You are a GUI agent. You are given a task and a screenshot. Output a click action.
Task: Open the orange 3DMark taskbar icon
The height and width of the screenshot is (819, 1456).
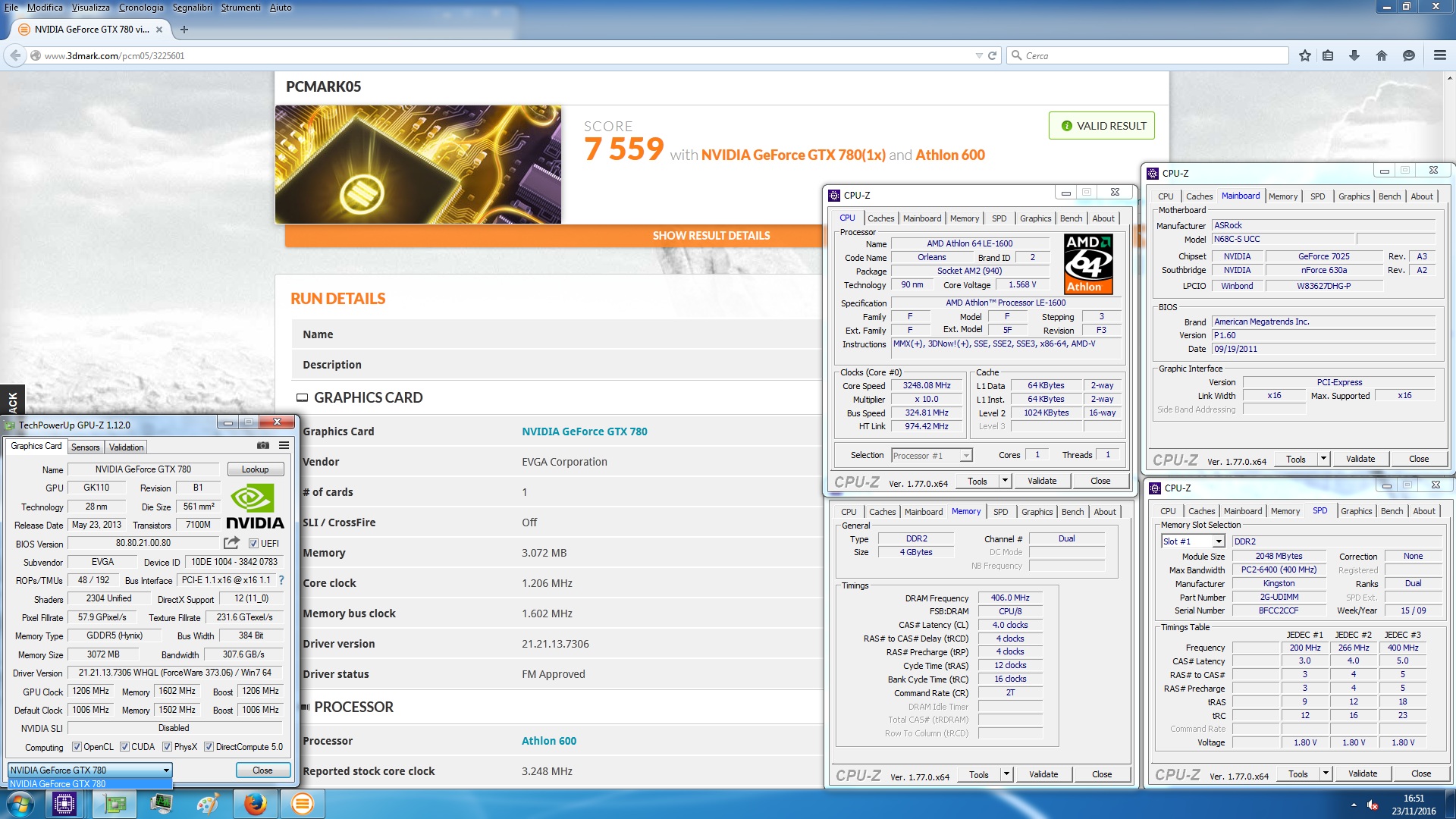[x=302, y=804]
